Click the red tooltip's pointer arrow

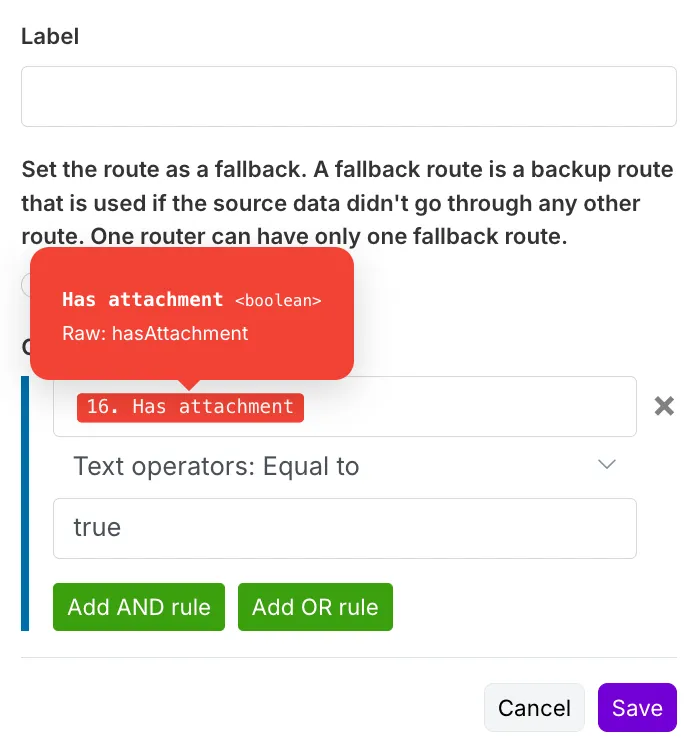[x=189, y=385]
